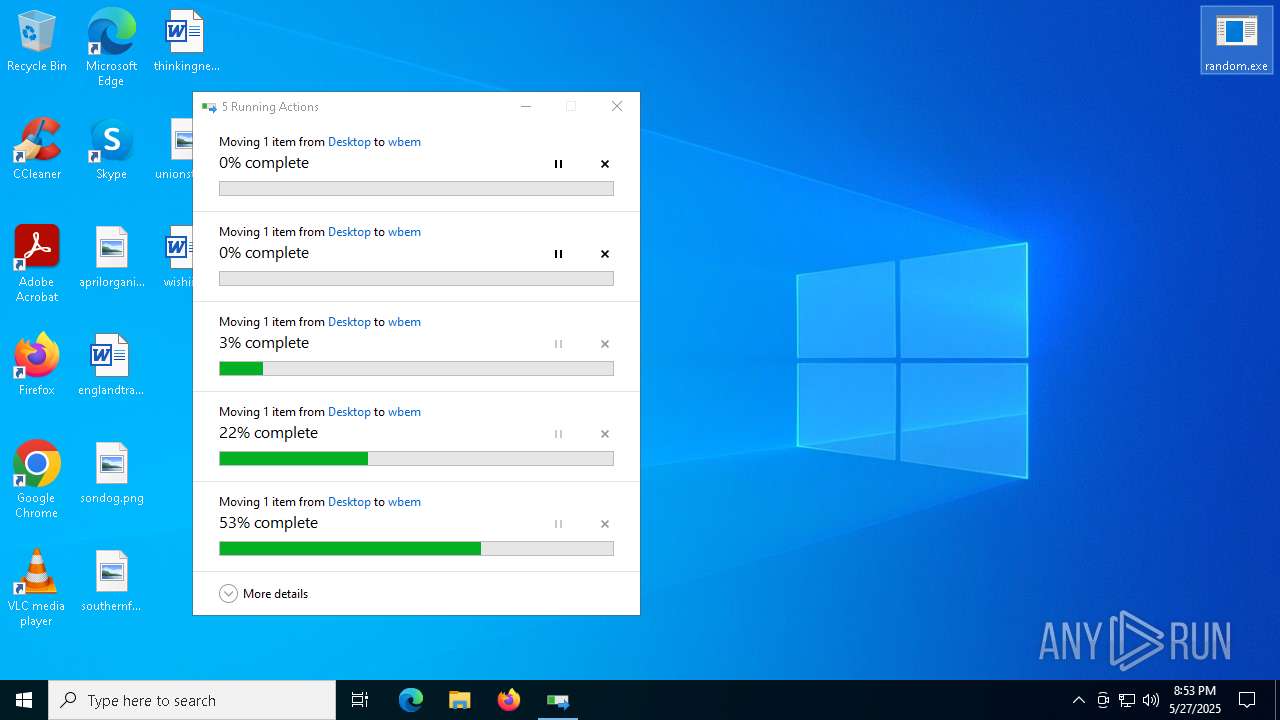Open the Windows Start menu
1280x720 pixels.
[24, 700]
